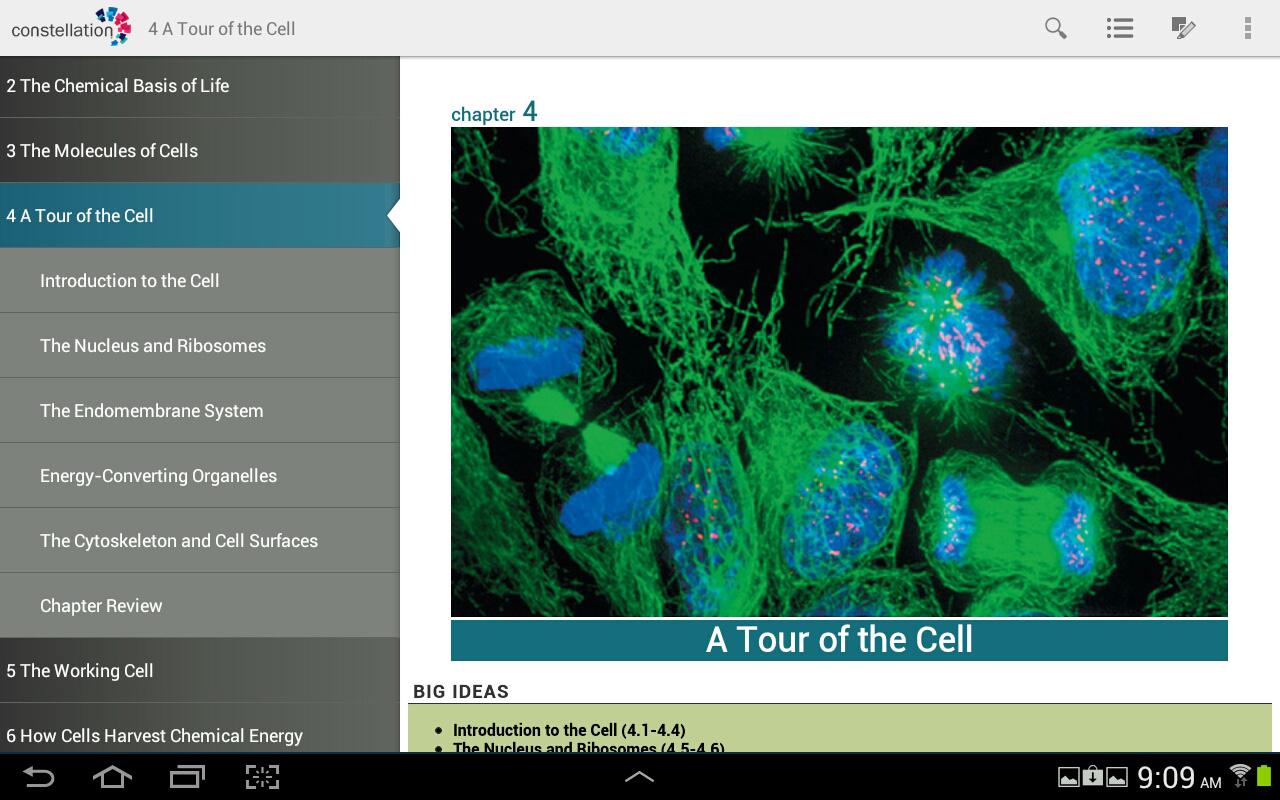Tap the Android home button
The height and width of the screenshot is (800, 1280).
[x=112, y=777]
